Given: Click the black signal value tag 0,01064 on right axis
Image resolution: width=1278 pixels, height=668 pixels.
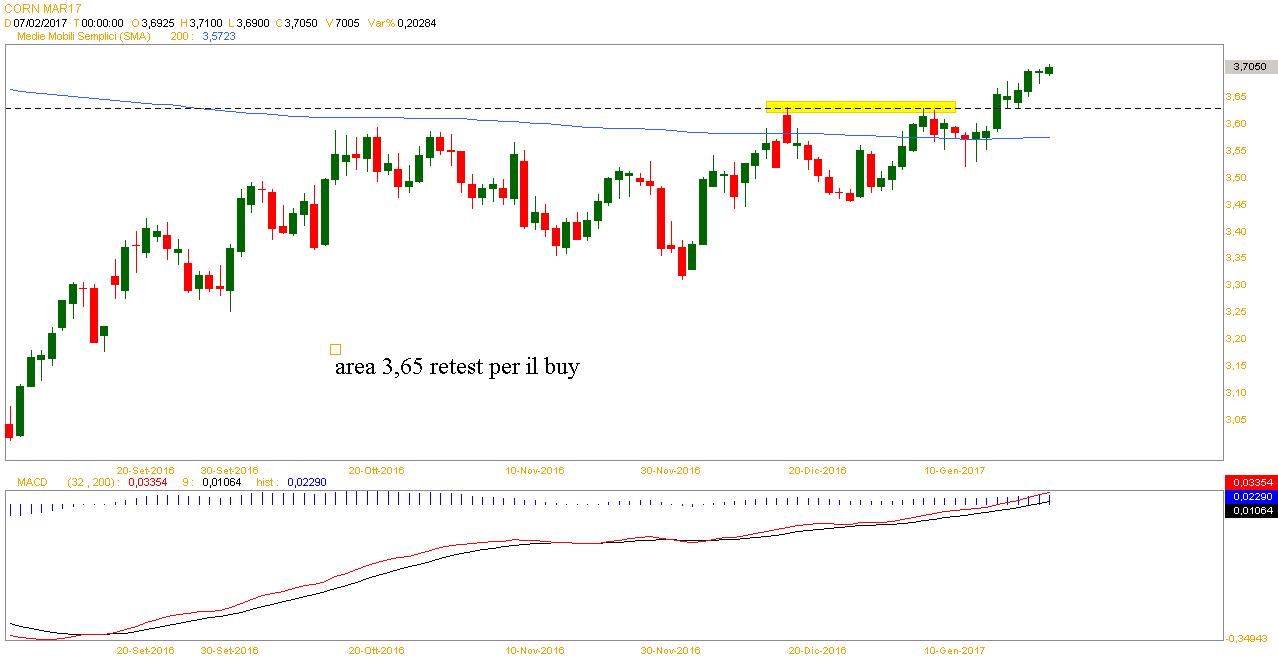Looking at the screenshot, I should pyautogui.click(x=1249, y=511).
